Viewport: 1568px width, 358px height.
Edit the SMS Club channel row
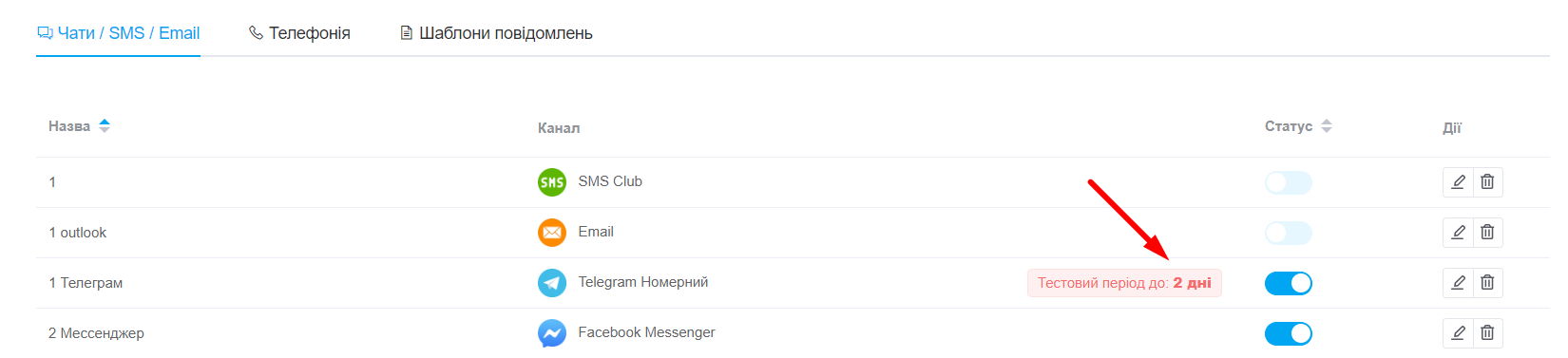tap(1458, 181)
